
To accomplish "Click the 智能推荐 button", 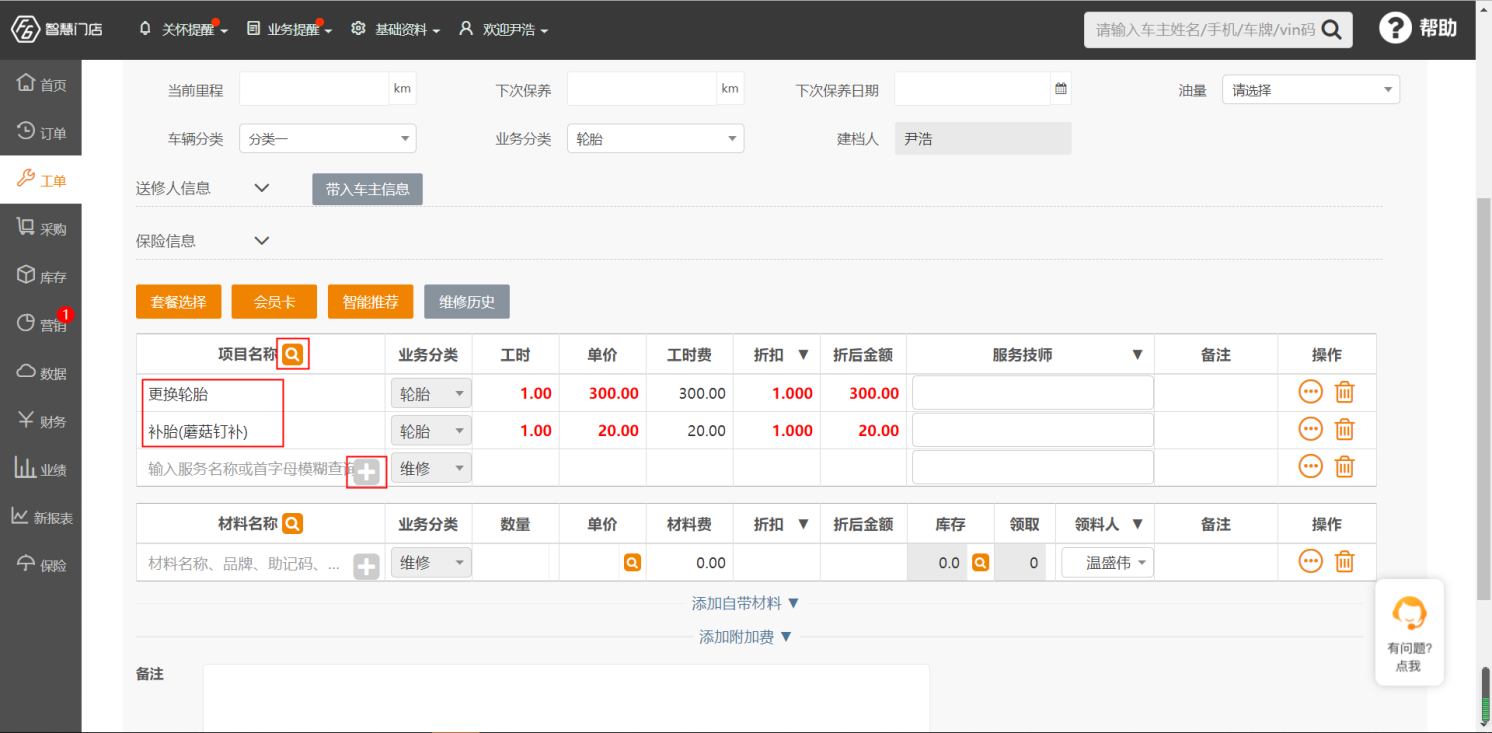I will pos(370,302).
